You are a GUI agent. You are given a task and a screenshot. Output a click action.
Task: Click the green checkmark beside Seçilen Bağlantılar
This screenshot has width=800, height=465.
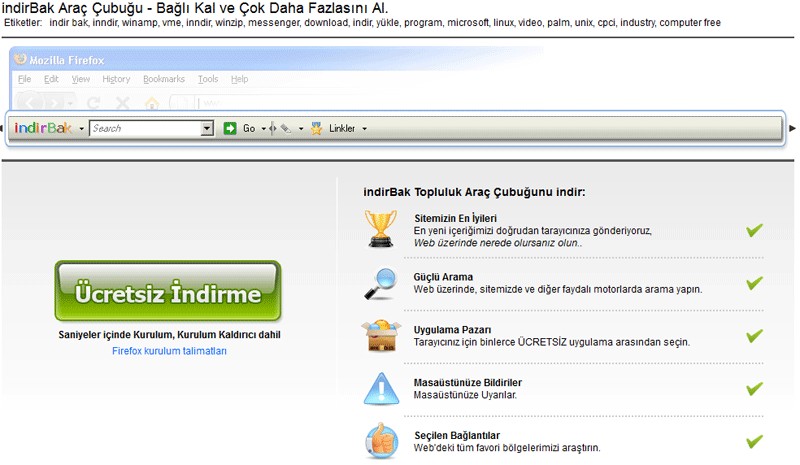pyautogui.click(x=755, y=441)
